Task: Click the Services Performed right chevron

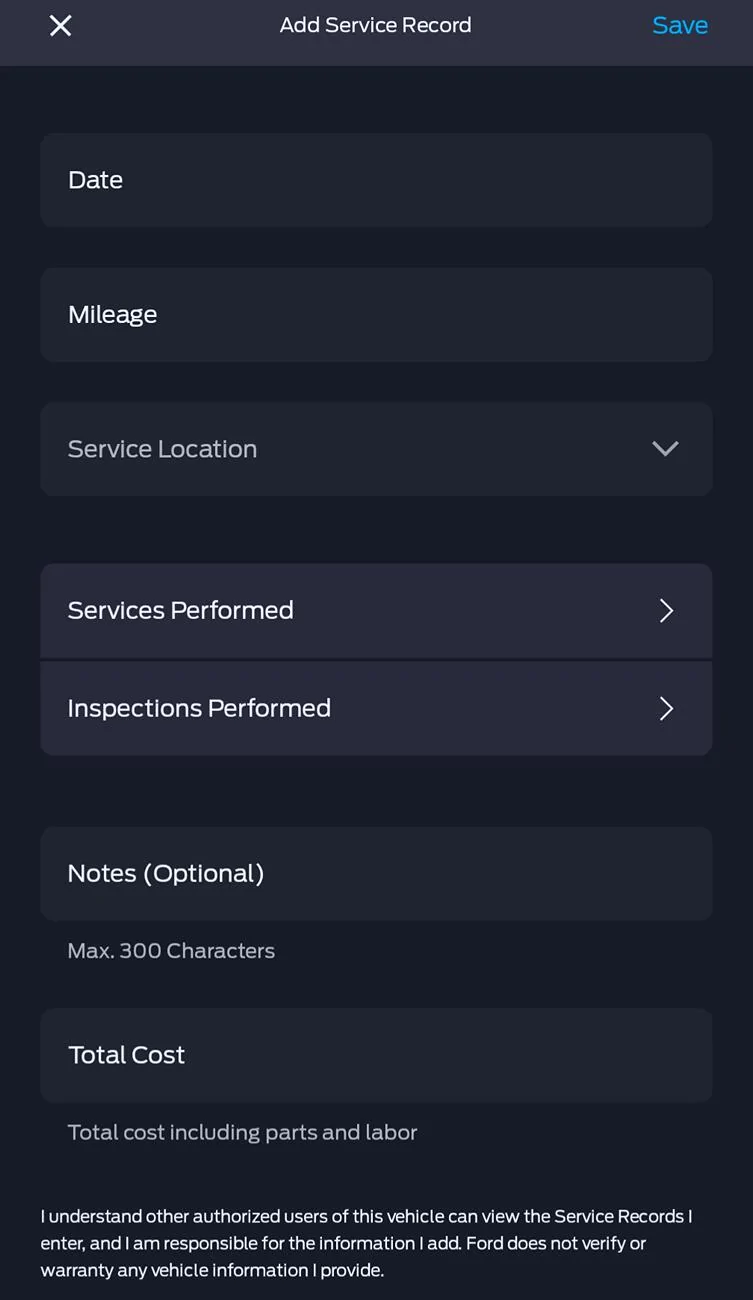Action: click(x=666, y=611)
